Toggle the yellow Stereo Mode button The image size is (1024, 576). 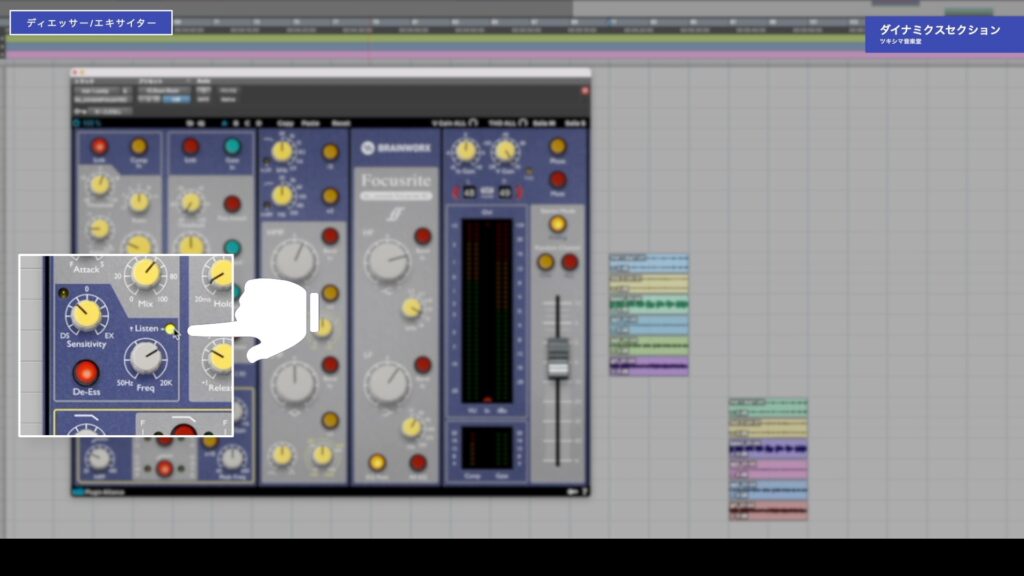557,225
